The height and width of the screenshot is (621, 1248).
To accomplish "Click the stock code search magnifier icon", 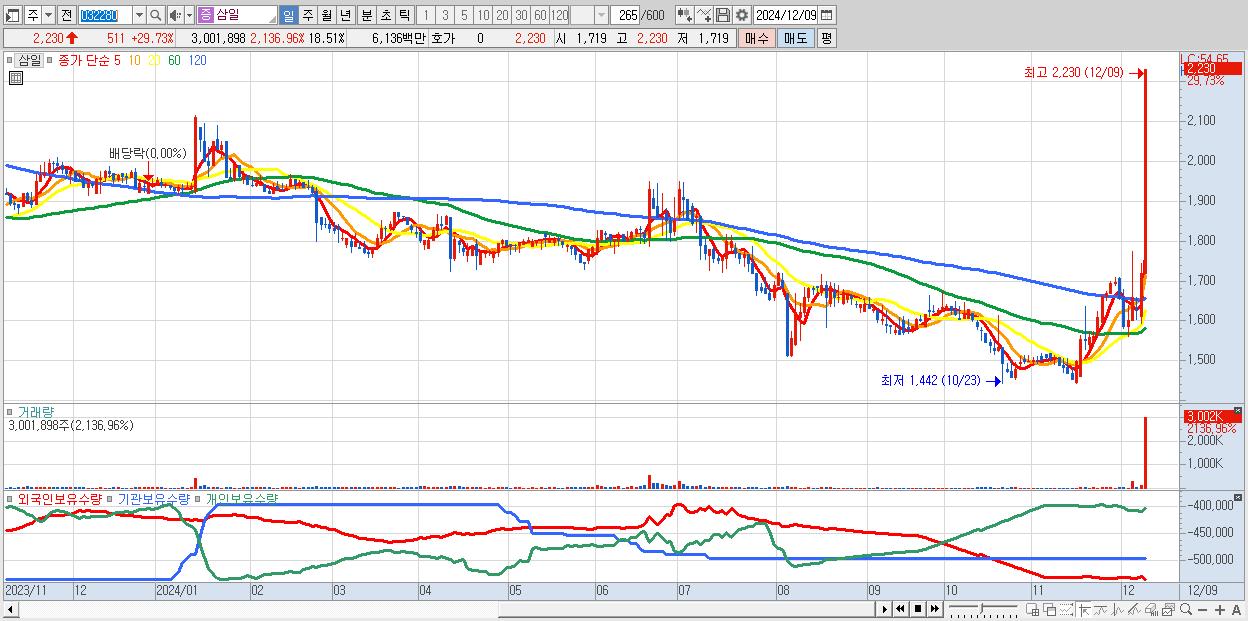I will point(155,15).
